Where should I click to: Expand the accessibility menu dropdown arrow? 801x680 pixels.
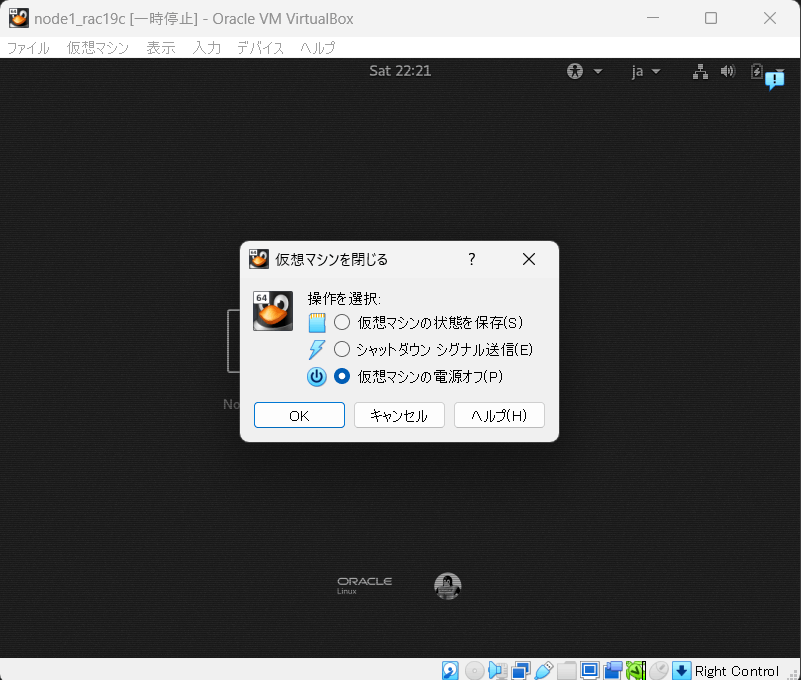[x=598, y=72]
